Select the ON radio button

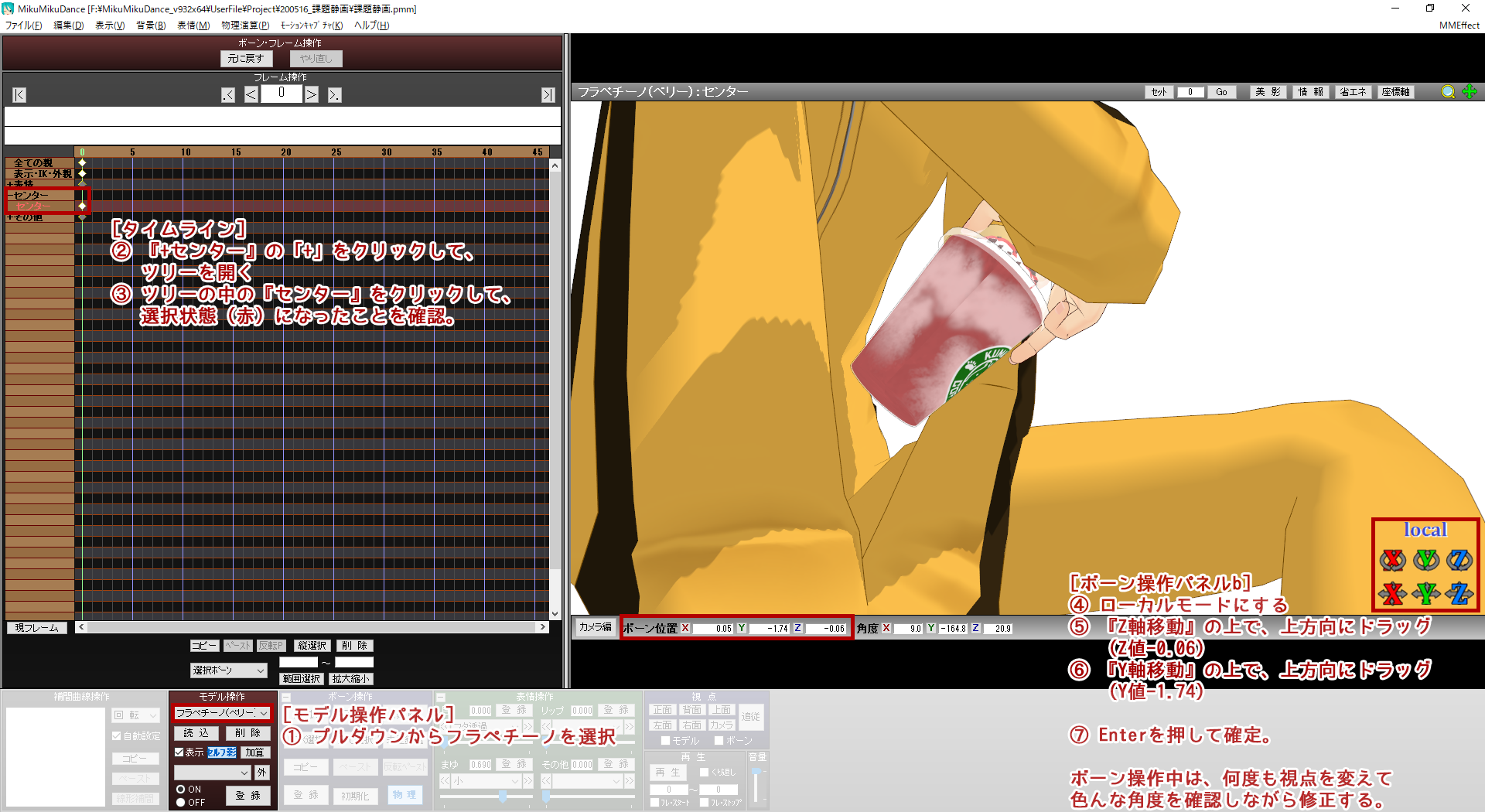pyautogui.click(x=181, y=790)
